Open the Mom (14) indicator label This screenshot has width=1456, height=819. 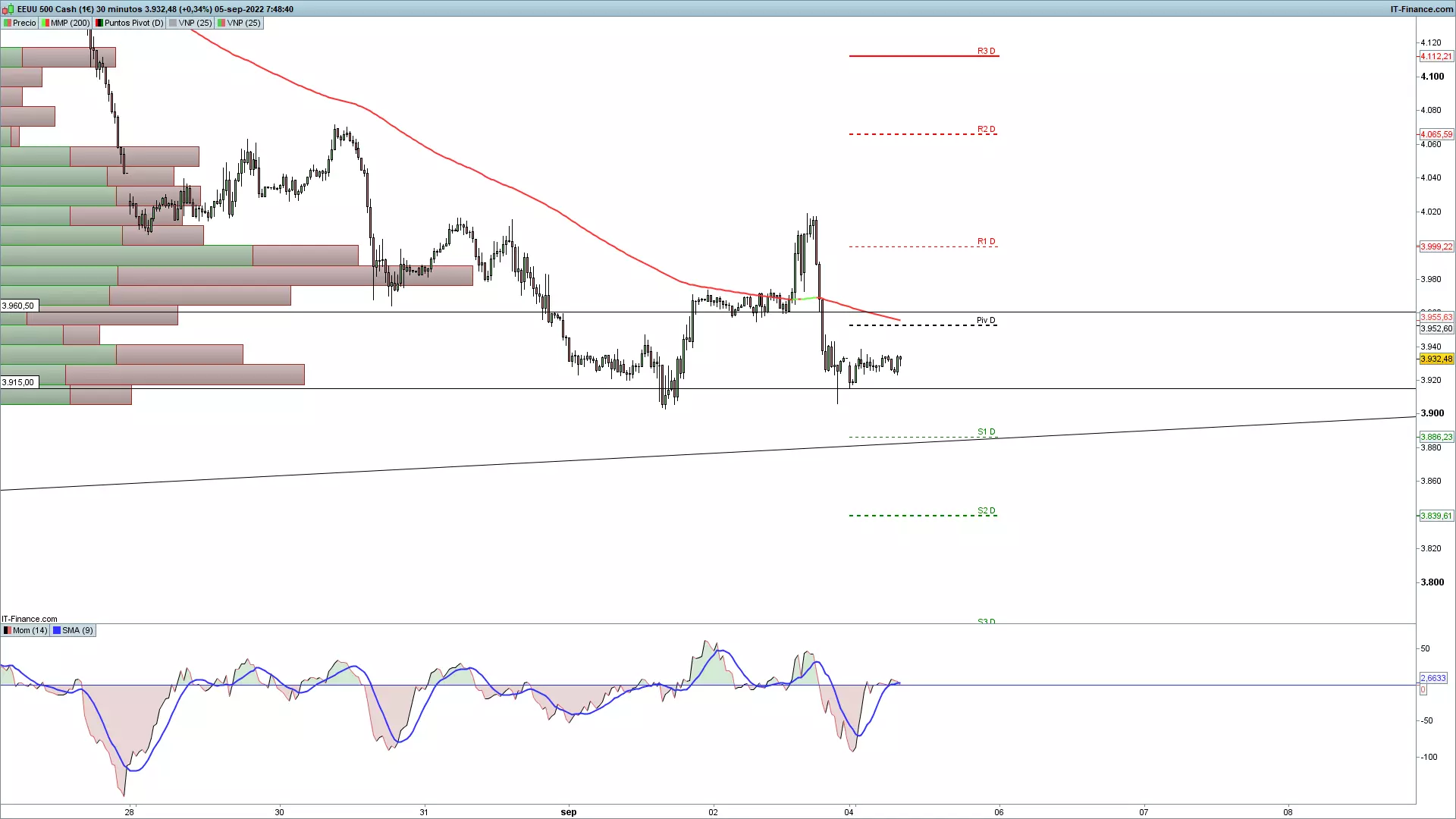[x=26, y=630]
